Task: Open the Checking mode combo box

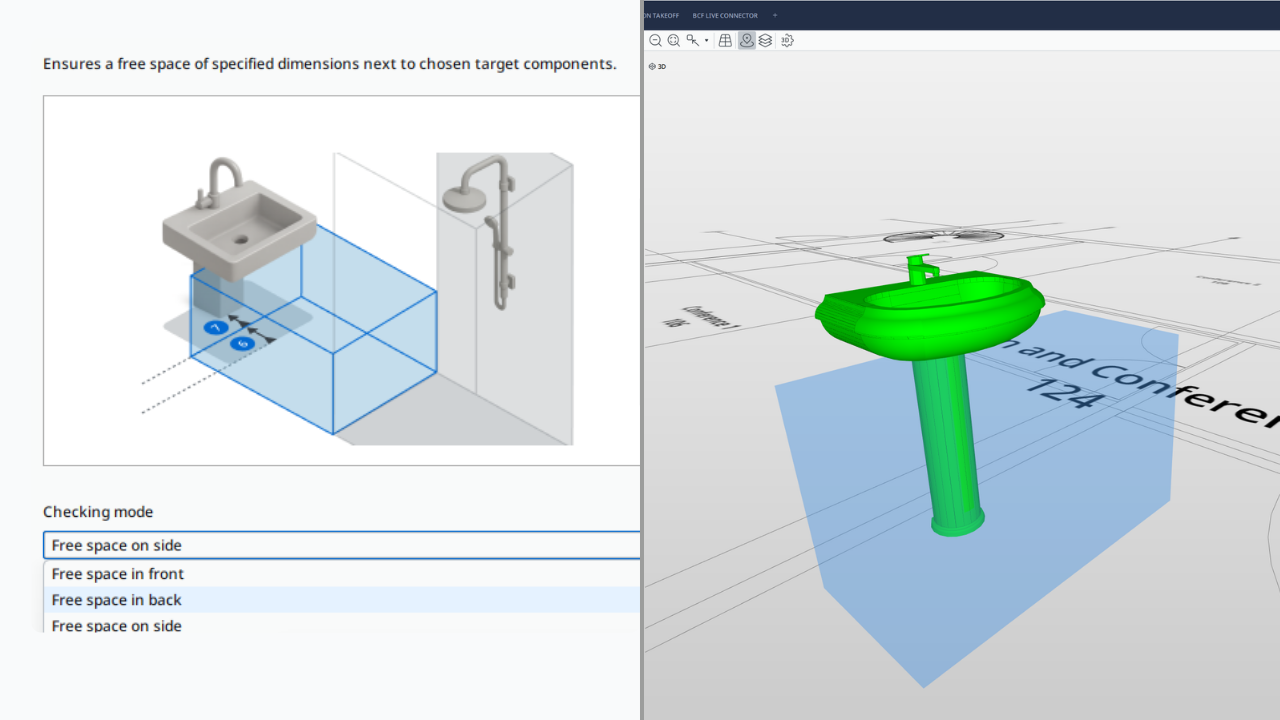Action: coord(340,545)
